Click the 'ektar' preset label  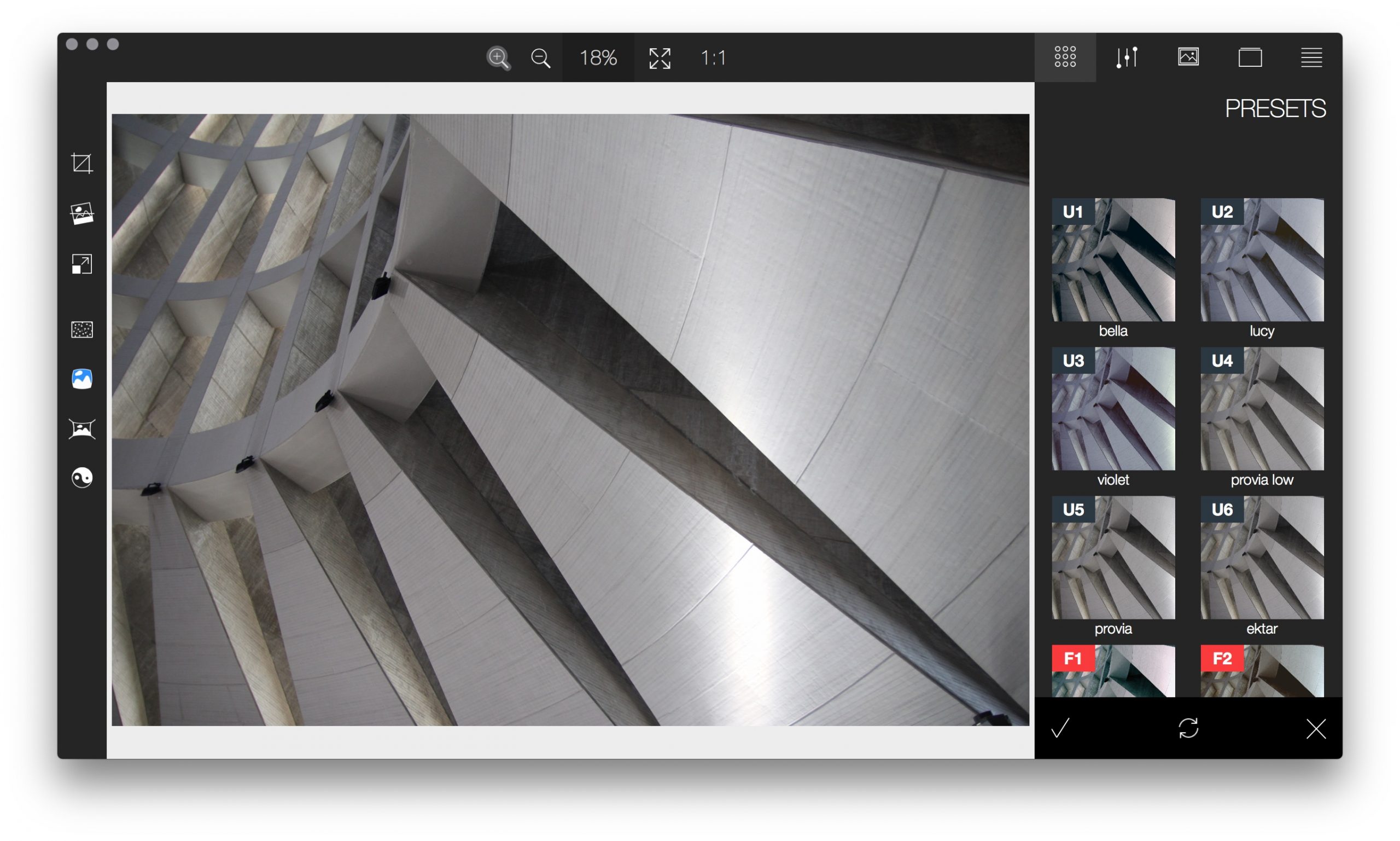click(x=1262, y=629)
